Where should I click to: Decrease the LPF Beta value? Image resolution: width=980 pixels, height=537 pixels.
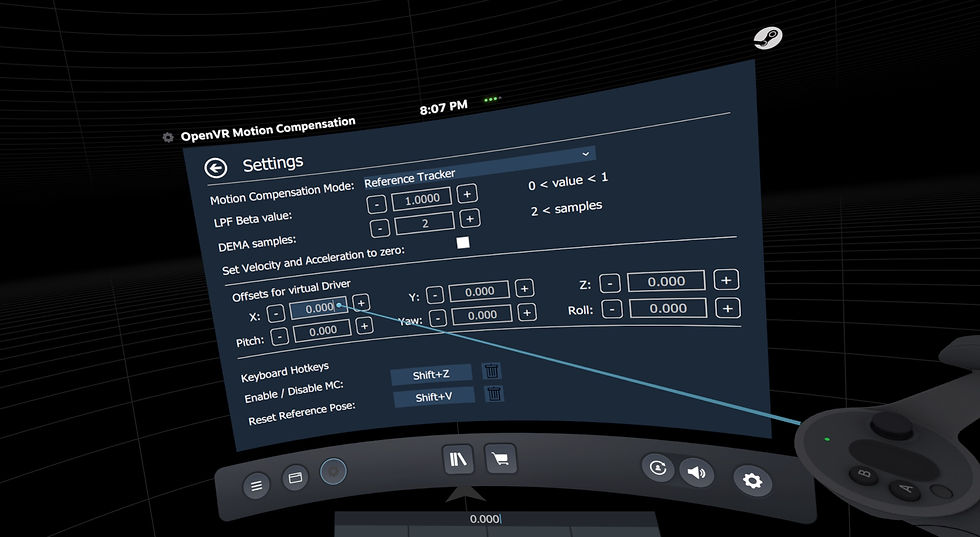[376, 204]
